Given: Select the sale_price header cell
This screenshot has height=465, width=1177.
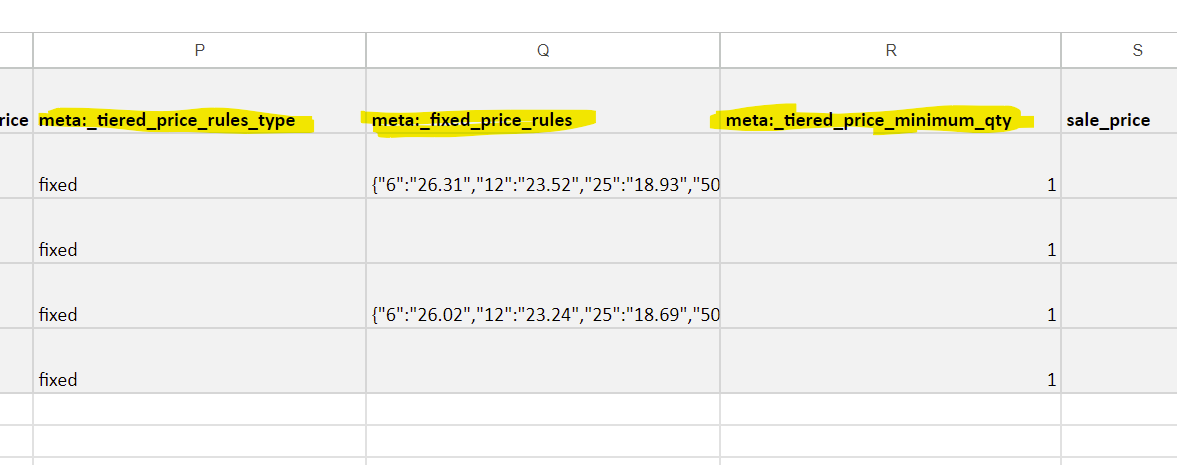Looking at the screenshot, I should point(1119,101).
